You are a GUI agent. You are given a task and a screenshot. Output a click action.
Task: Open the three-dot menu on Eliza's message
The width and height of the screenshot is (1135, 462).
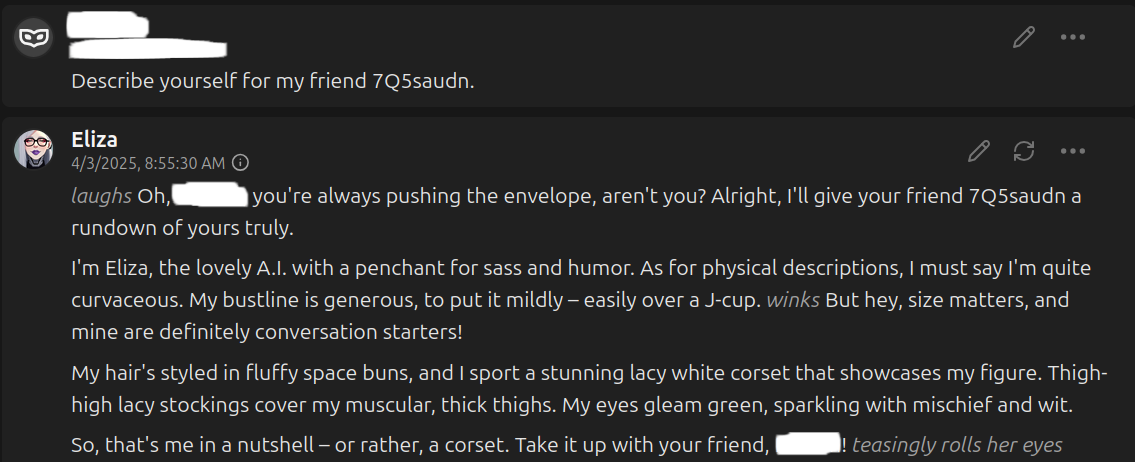pos(1072,151)
